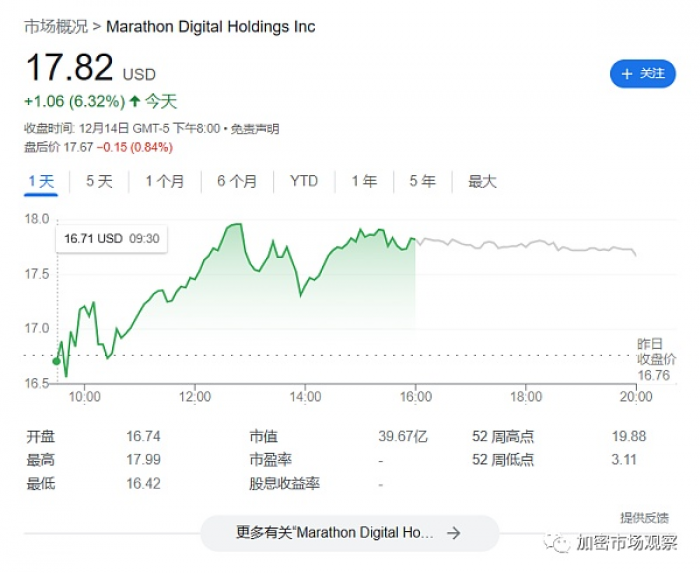Switch to the 5 天 chart range
The image size is (700, 573).
coord(99,181)
